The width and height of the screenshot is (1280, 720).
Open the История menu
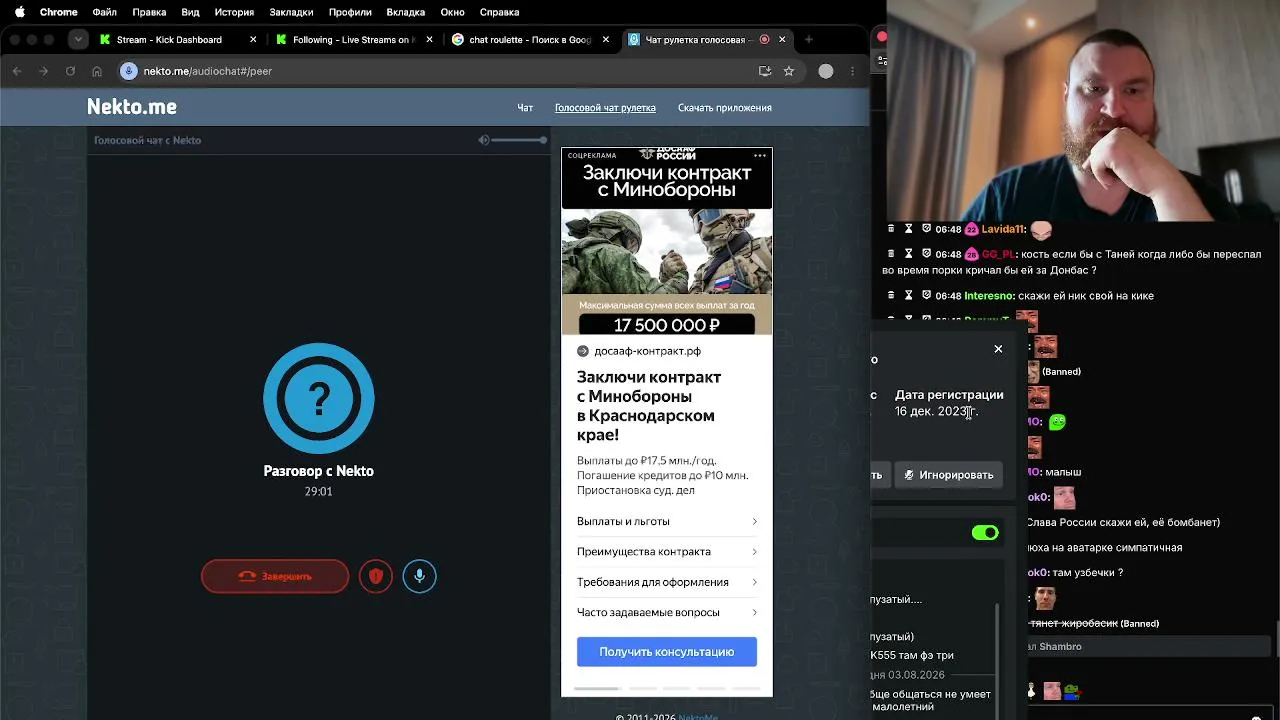[x=234, y=12]
